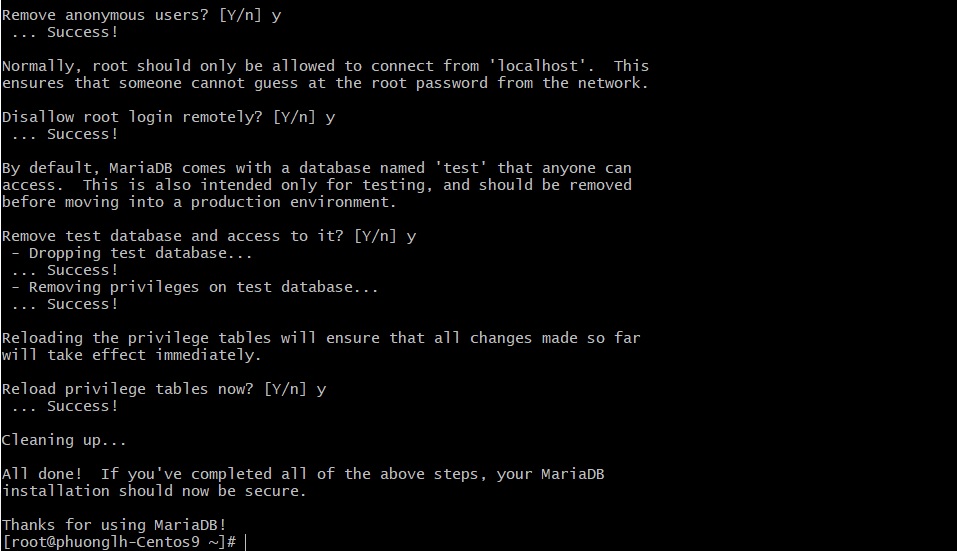Click the terminal prompt cursor after the # sign
The height and width of the screenshot is (551, 957).
245,542
